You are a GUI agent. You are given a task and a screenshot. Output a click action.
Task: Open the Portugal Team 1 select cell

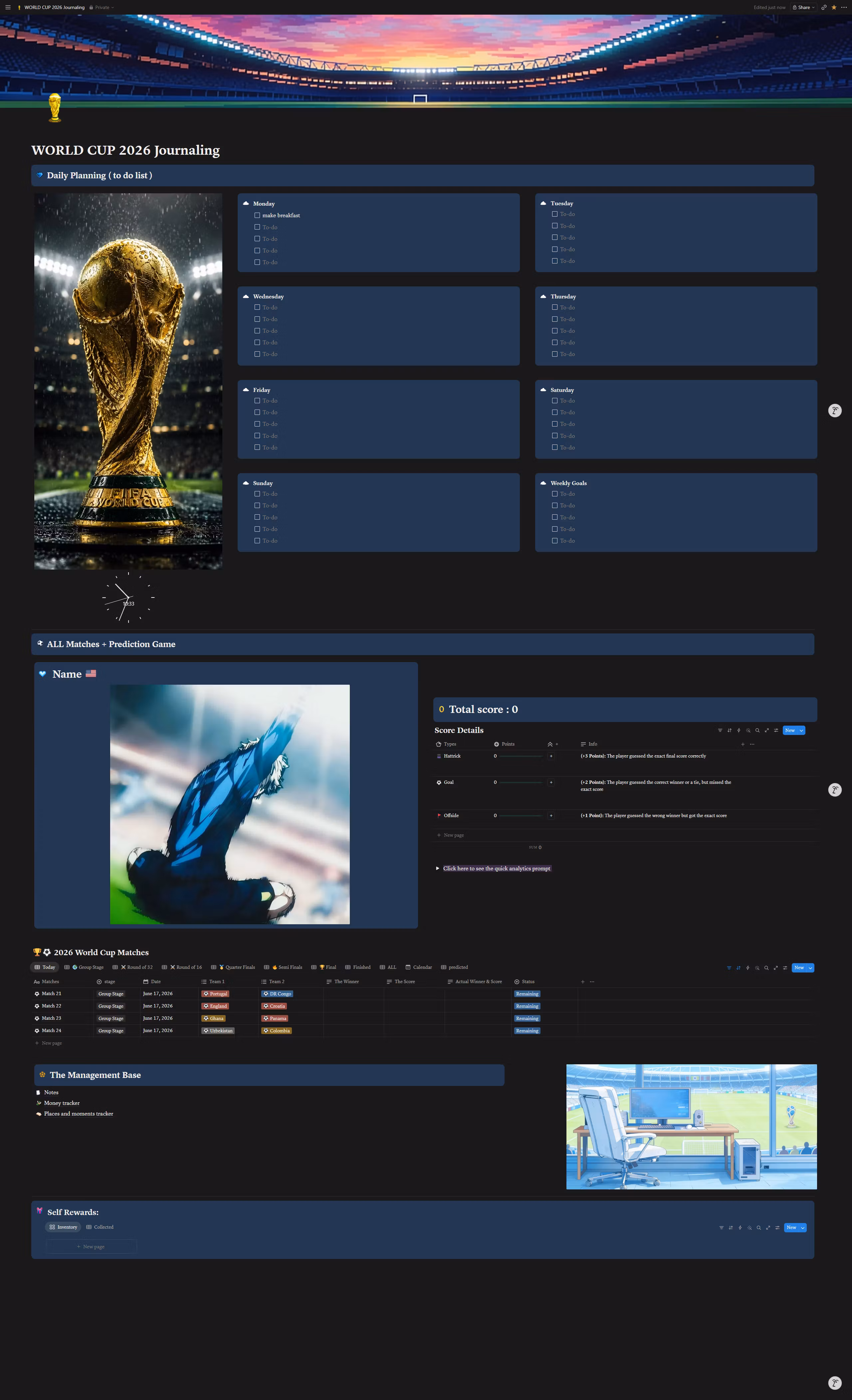[215, 994]
